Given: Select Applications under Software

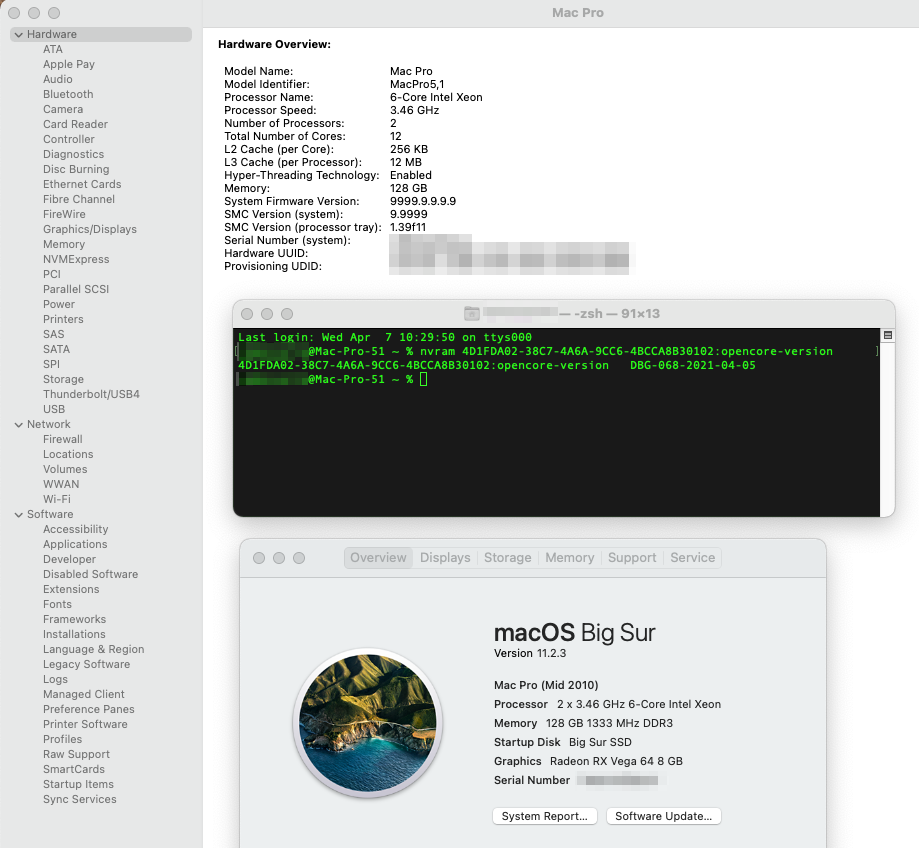Looking at the screenshot, I should (x=75, y=544).
